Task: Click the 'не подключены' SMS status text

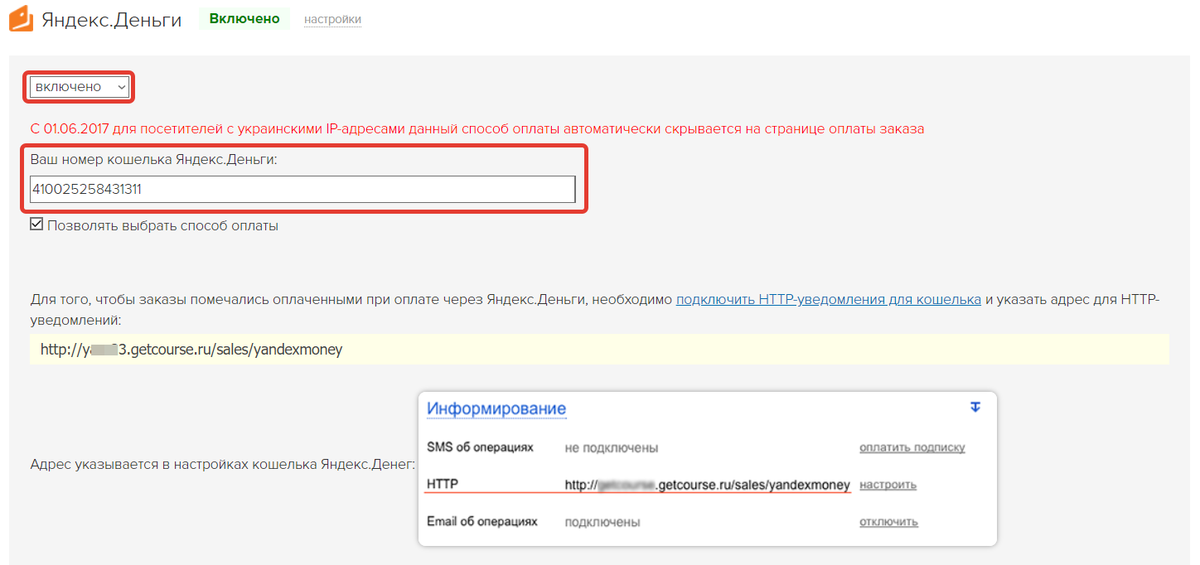Action: click(x=611, y=448)
